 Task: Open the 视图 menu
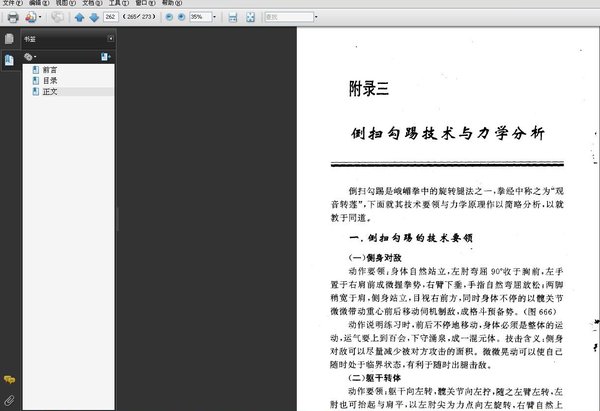[65, 3]
